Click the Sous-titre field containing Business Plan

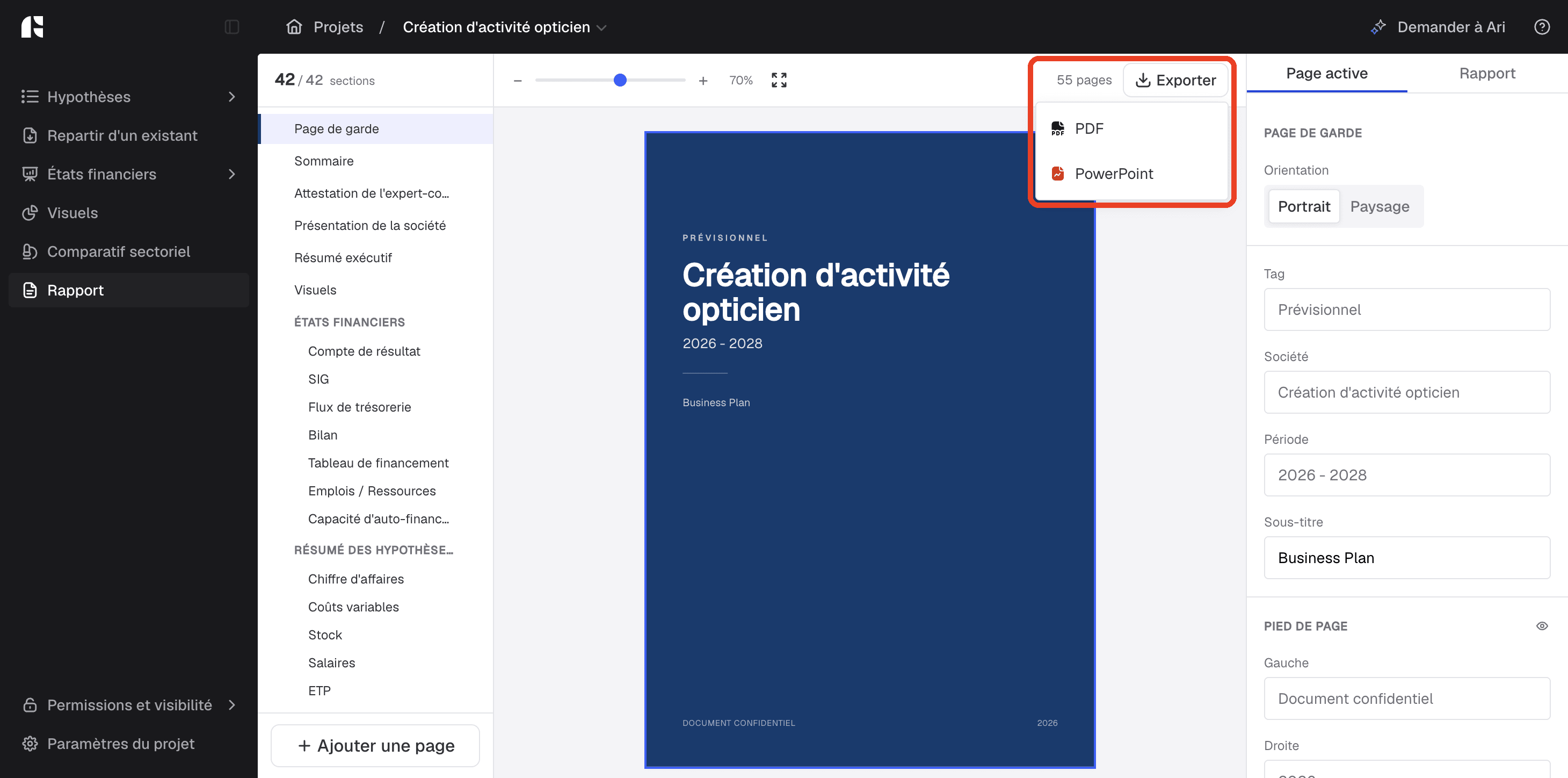pos(1407,558)
